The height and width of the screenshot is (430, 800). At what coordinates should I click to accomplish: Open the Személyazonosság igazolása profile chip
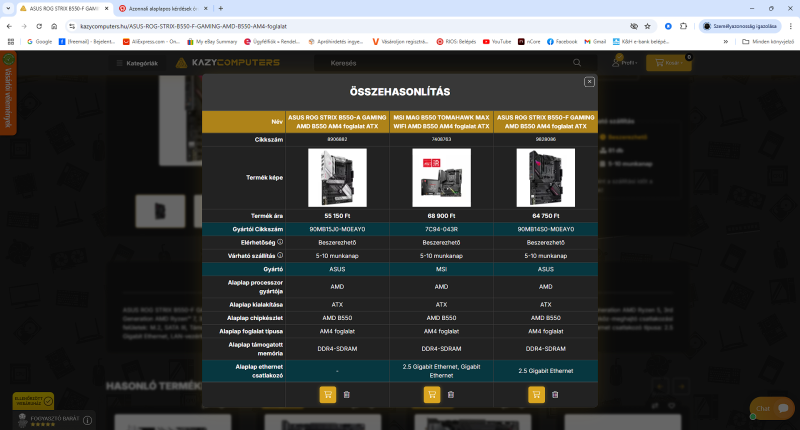tap(740, 26)
